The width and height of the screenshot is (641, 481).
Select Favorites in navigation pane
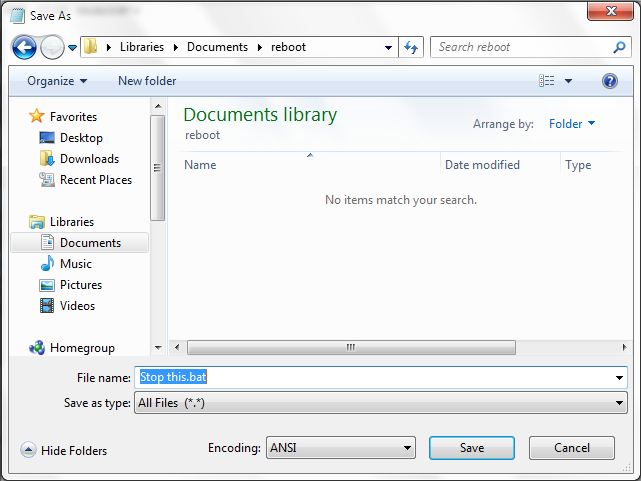tap(74, 117)
